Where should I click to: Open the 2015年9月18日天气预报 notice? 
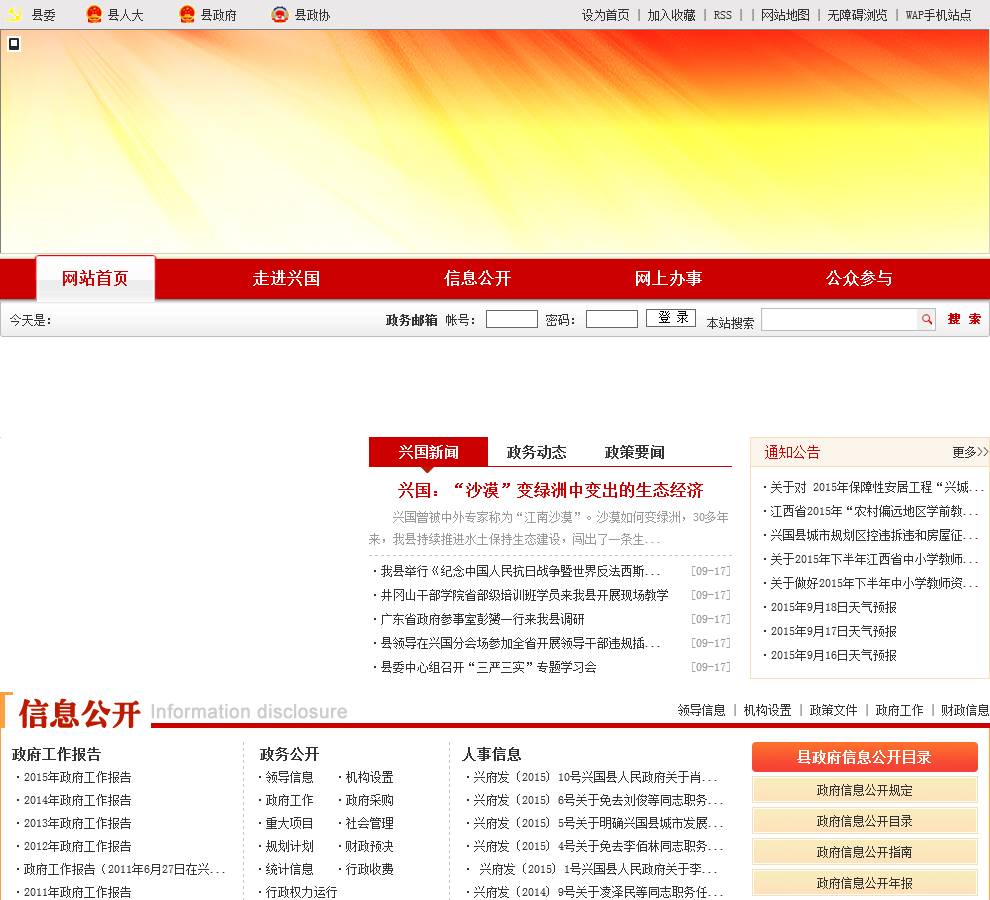tap(833, 608)
